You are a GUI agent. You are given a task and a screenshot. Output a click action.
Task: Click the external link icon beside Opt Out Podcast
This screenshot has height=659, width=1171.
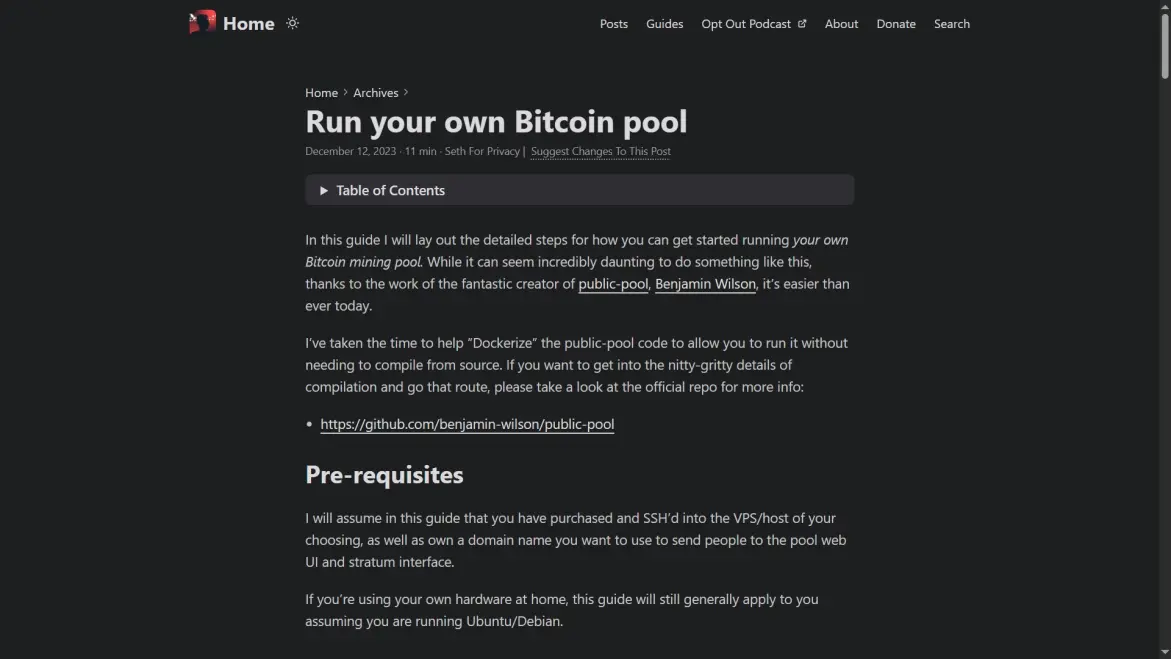(802, 23)
